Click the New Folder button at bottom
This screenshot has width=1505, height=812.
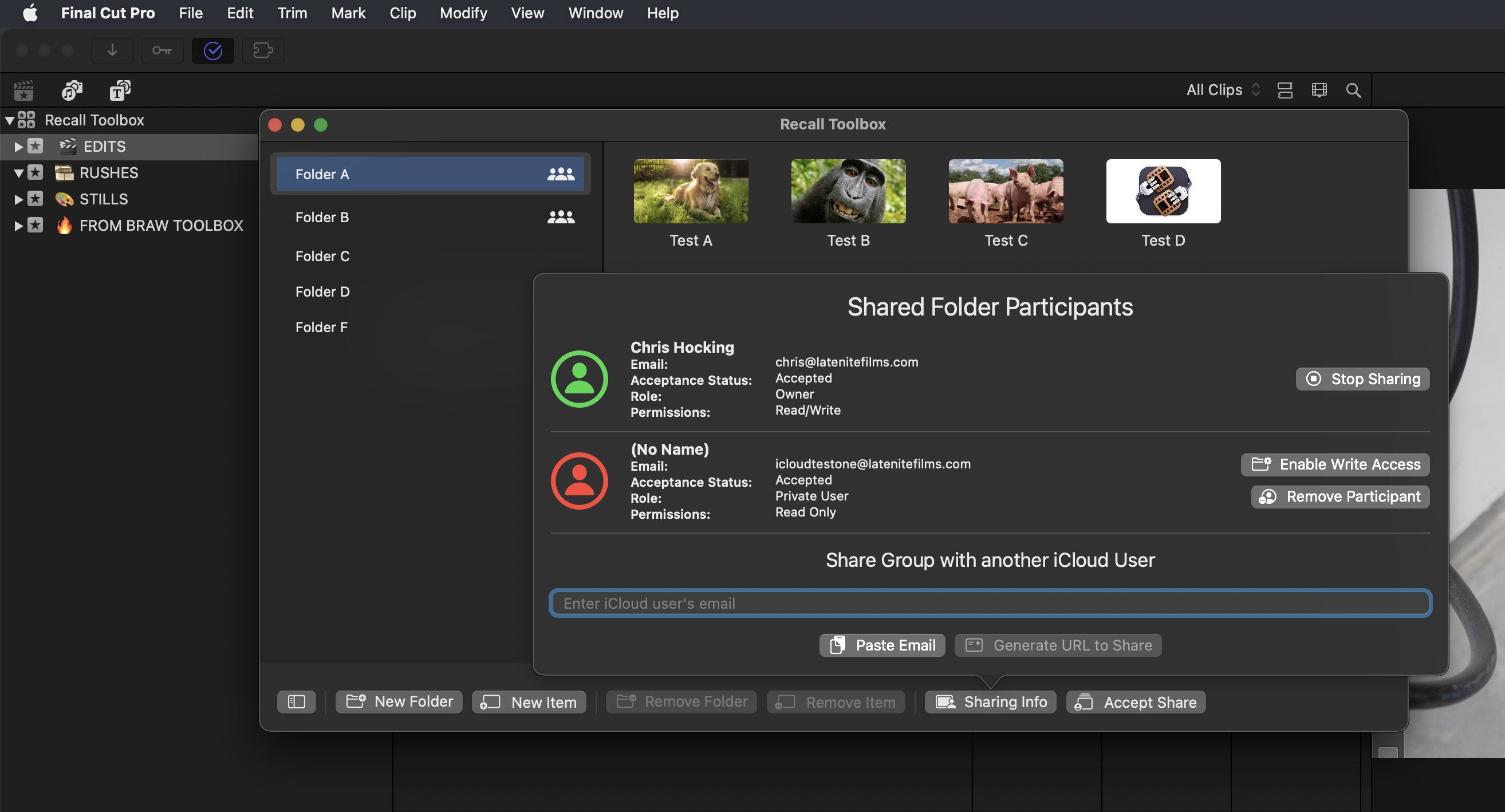[x=399, y=701]
